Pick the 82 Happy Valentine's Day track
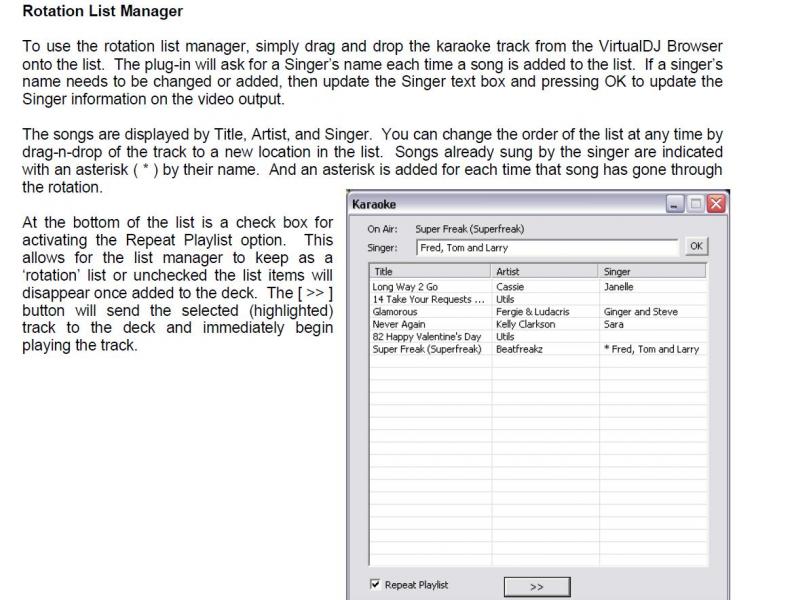The image size is (792, 600). click(427, 337)
